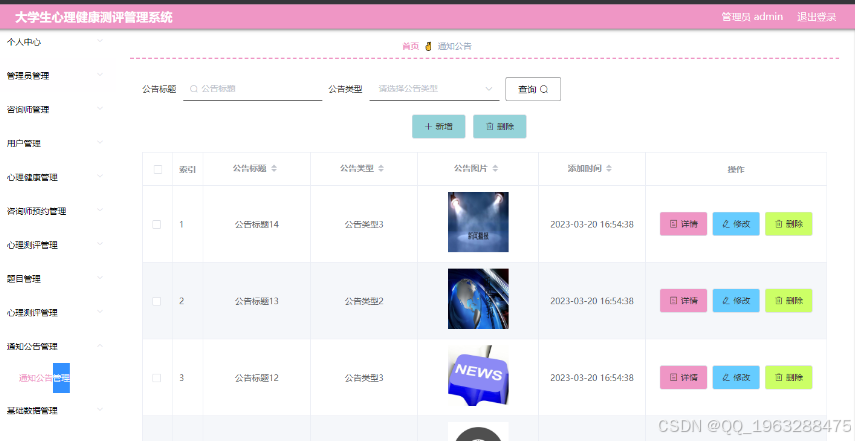Tick the select-all checkbox in the table header

pyautogui.click(x=158, y=170)
